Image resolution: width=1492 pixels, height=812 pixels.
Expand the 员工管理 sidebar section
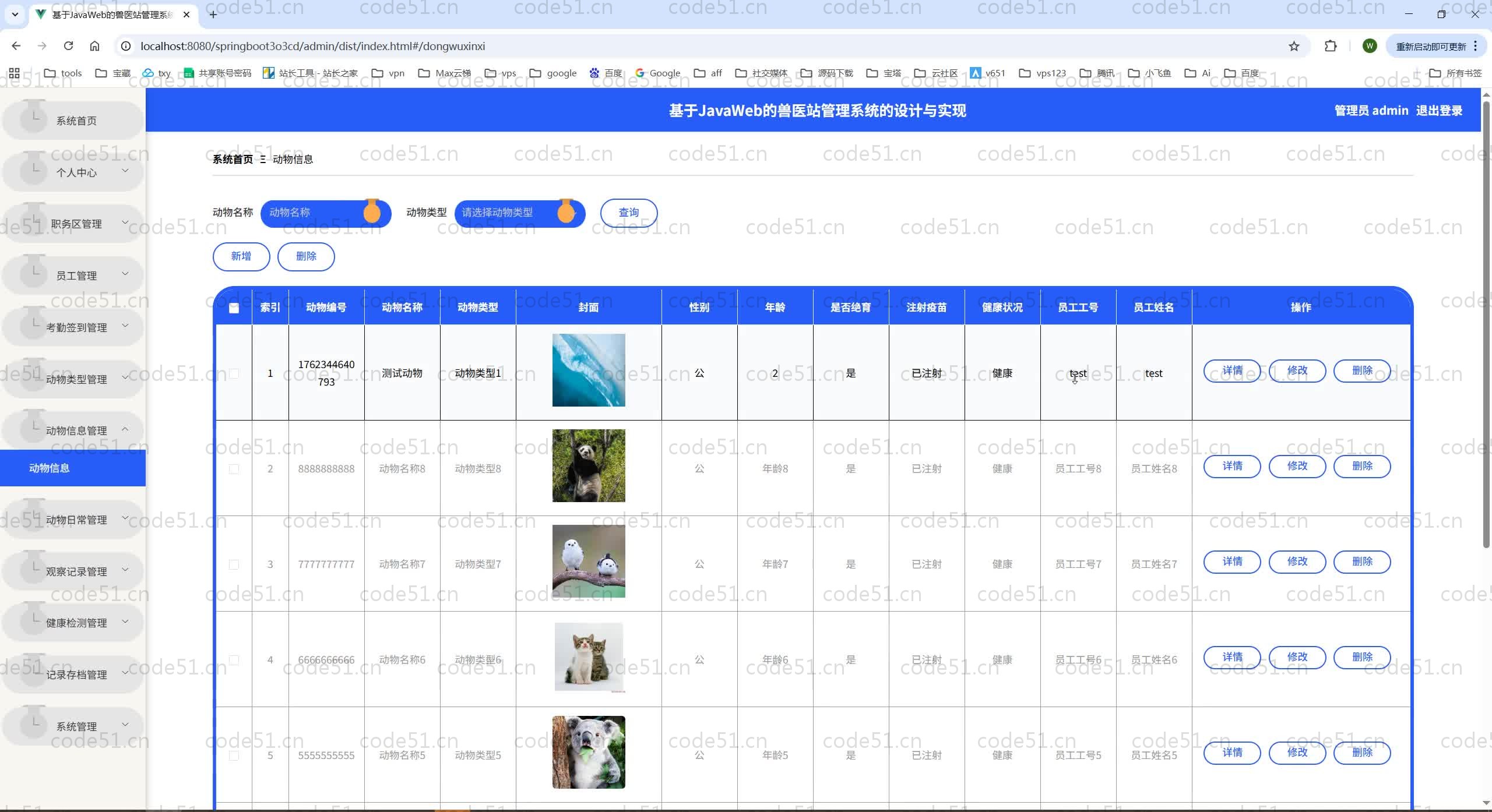click(x=72, y=275)
